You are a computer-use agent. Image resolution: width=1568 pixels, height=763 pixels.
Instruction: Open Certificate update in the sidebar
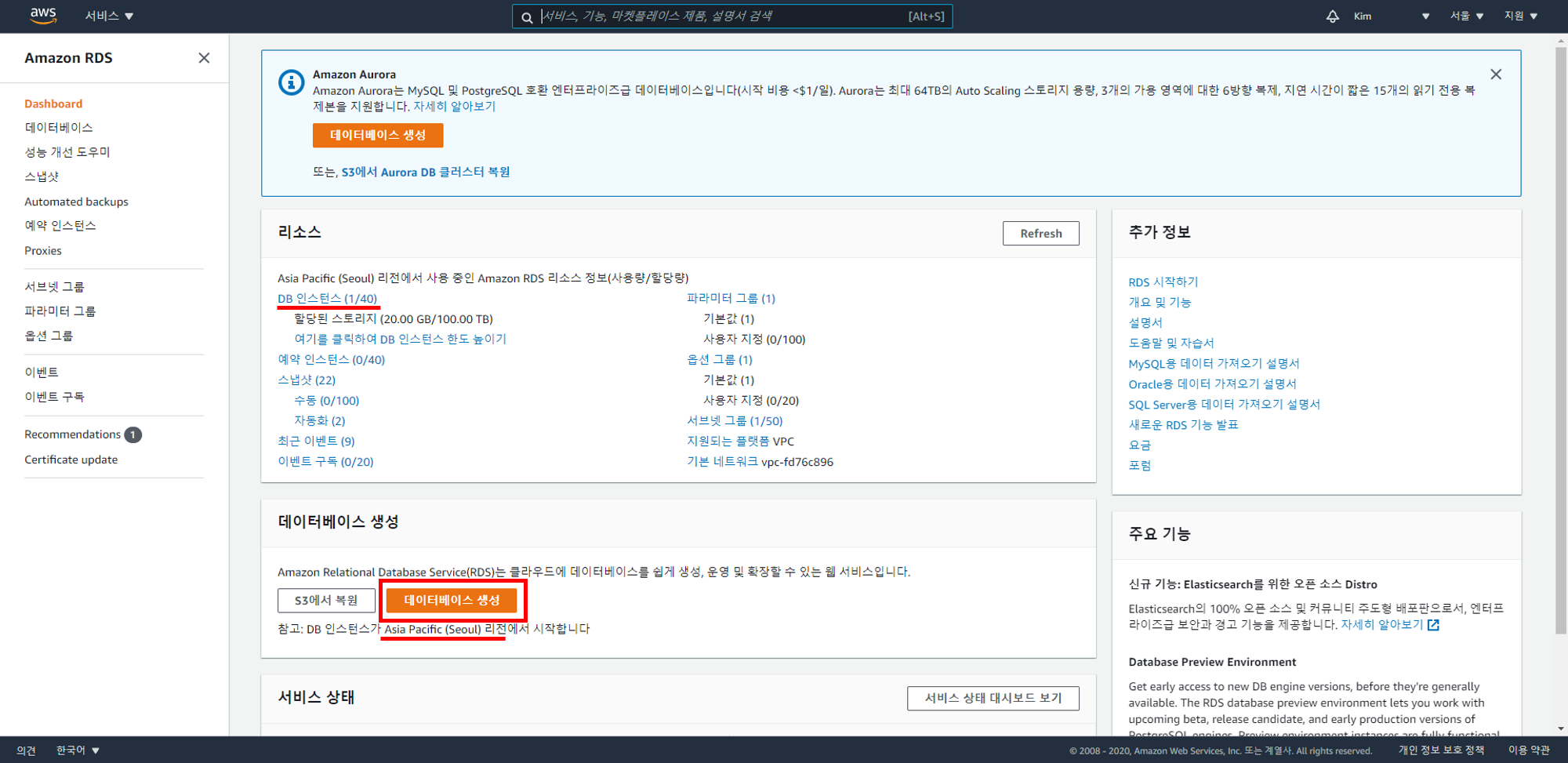71,460
